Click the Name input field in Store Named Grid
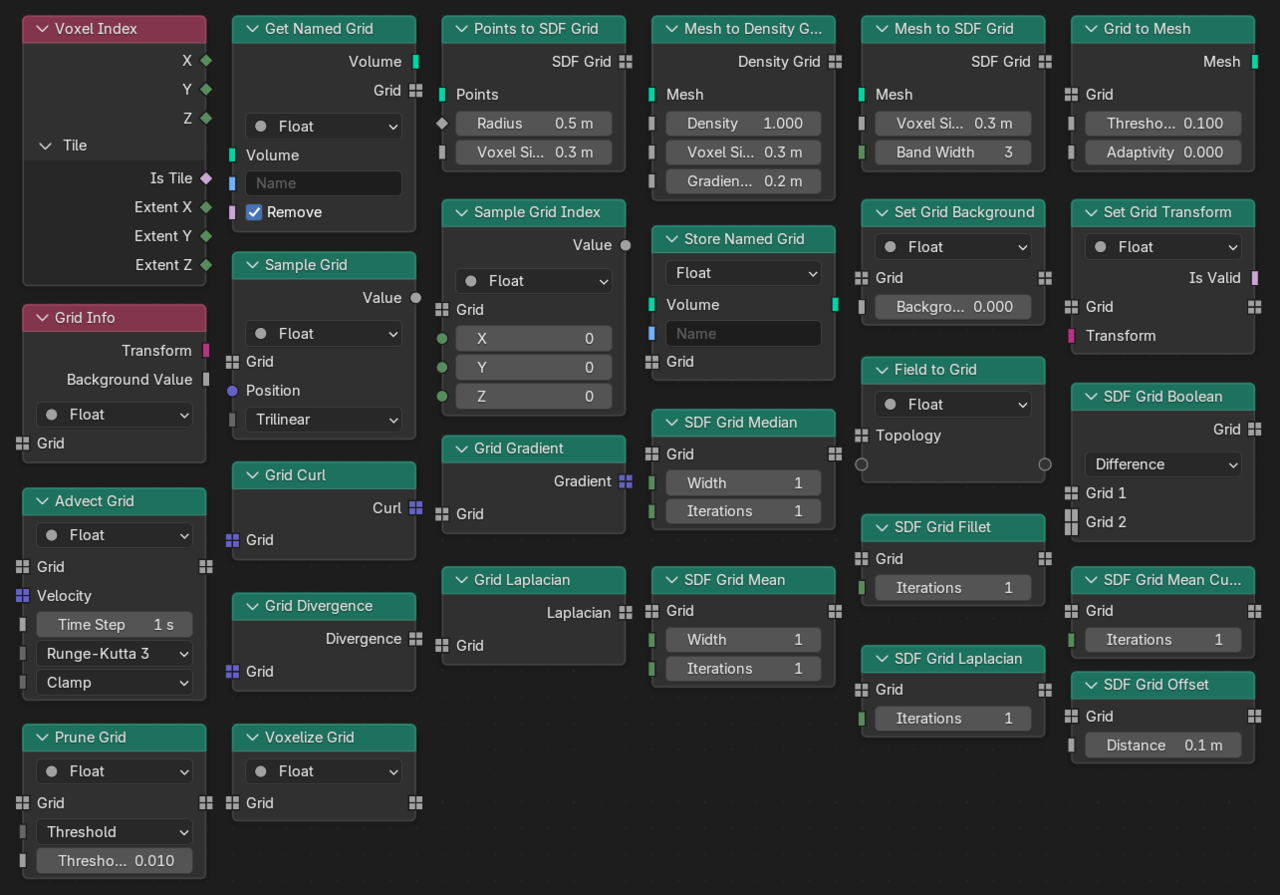Viewport: 1280px width, 895px height. (x=743, y=333)
